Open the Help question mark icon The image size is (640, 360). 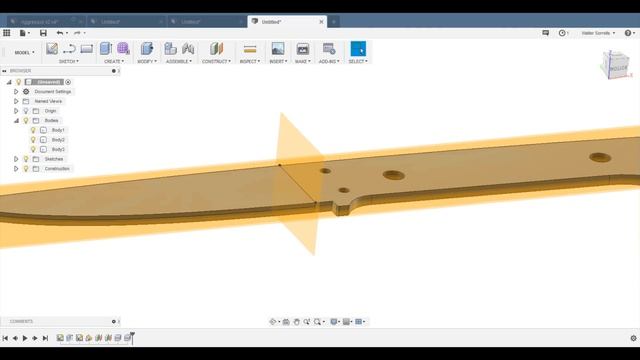628,33
